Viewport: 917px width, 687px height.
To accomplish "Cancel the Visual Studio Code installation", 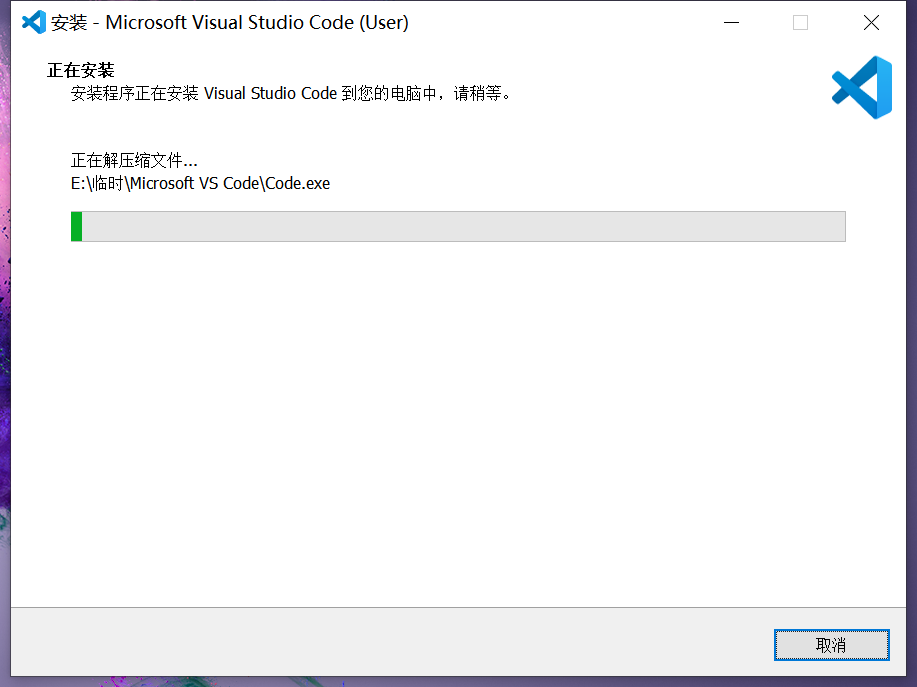I will coord(831,645).
